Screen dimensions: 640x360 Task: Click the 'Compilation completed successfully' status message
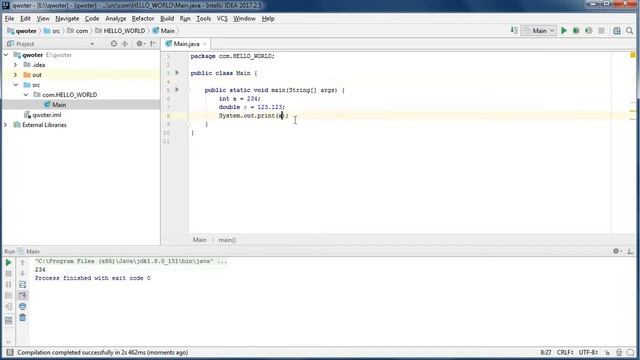[103, 352]
